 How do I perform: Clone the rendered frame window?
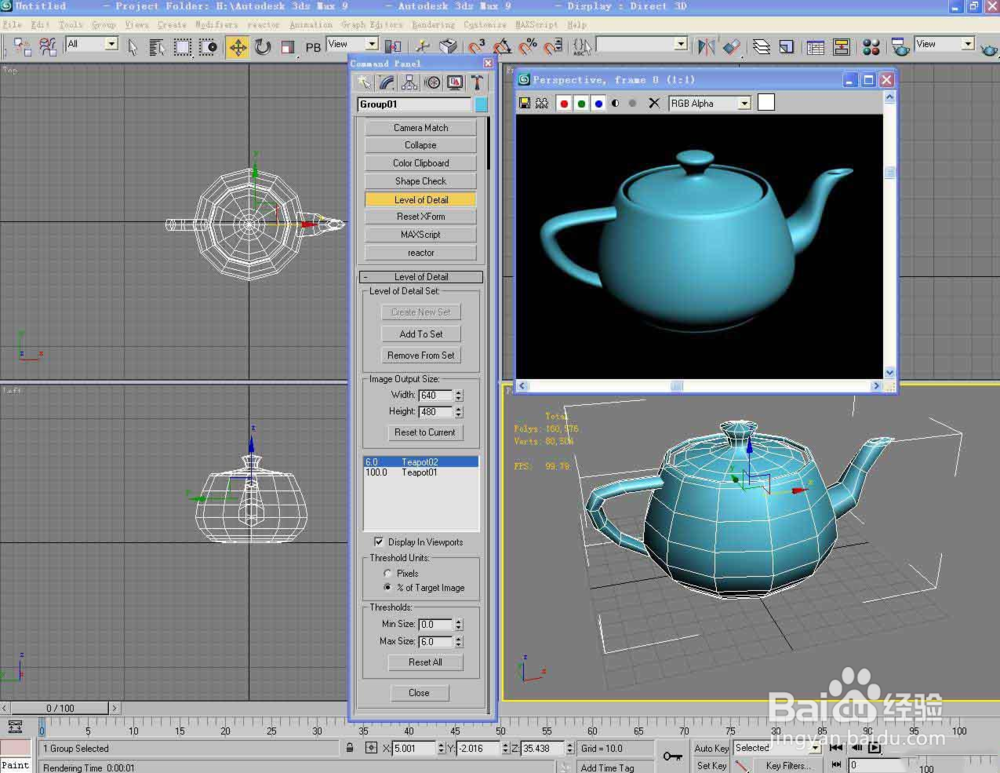pos(541,103)
